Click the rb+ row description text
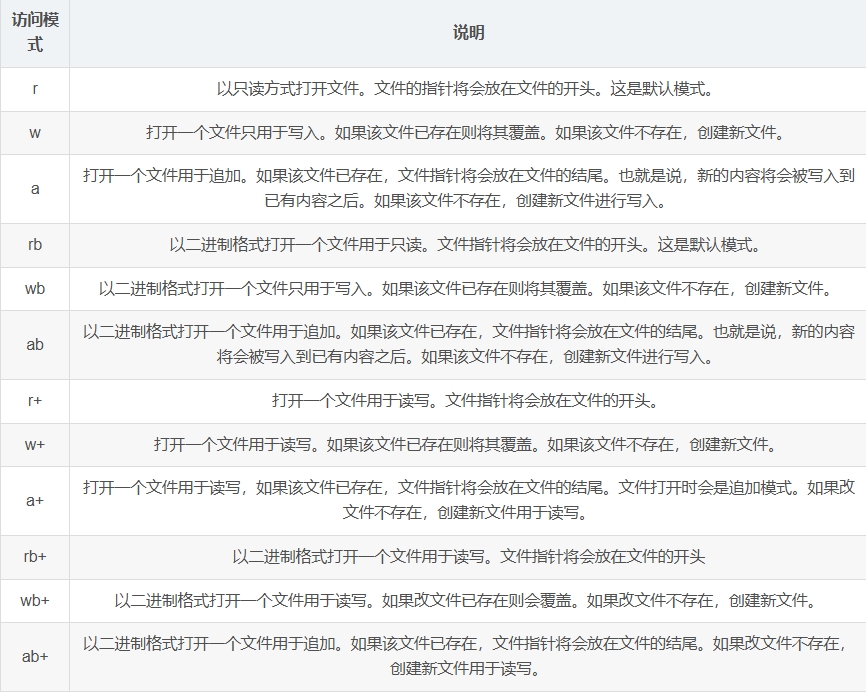 pos(468,556)
